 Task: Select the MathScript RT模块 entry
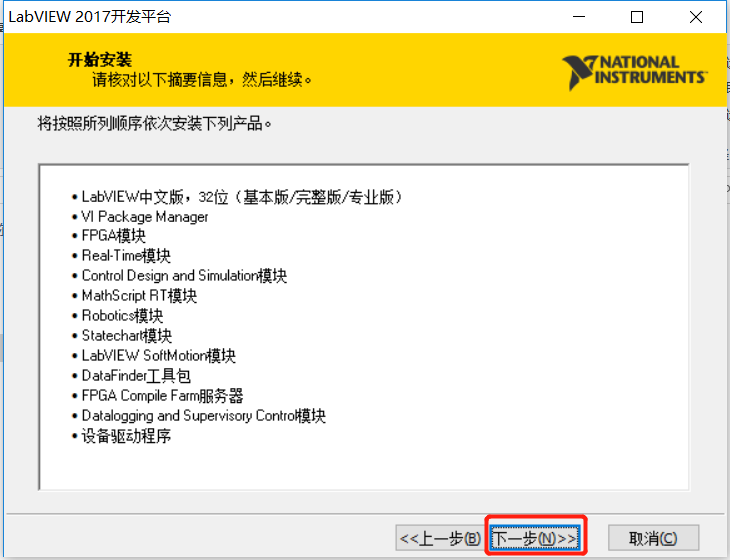pyautogui.click(x=135, y=295)
